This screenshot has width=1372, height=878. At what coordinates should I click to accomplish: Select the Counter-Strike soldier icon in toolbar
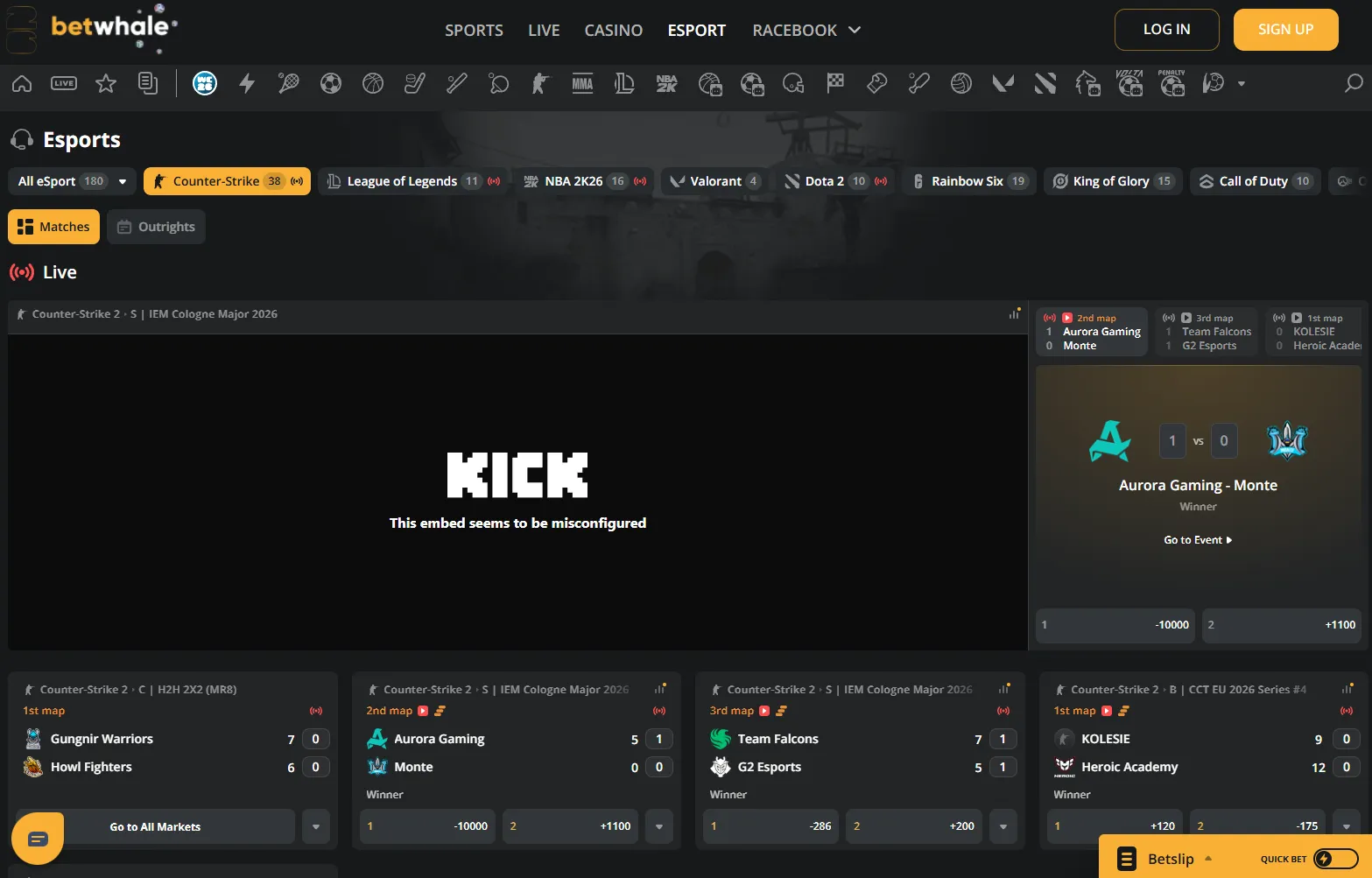[541, 83]
